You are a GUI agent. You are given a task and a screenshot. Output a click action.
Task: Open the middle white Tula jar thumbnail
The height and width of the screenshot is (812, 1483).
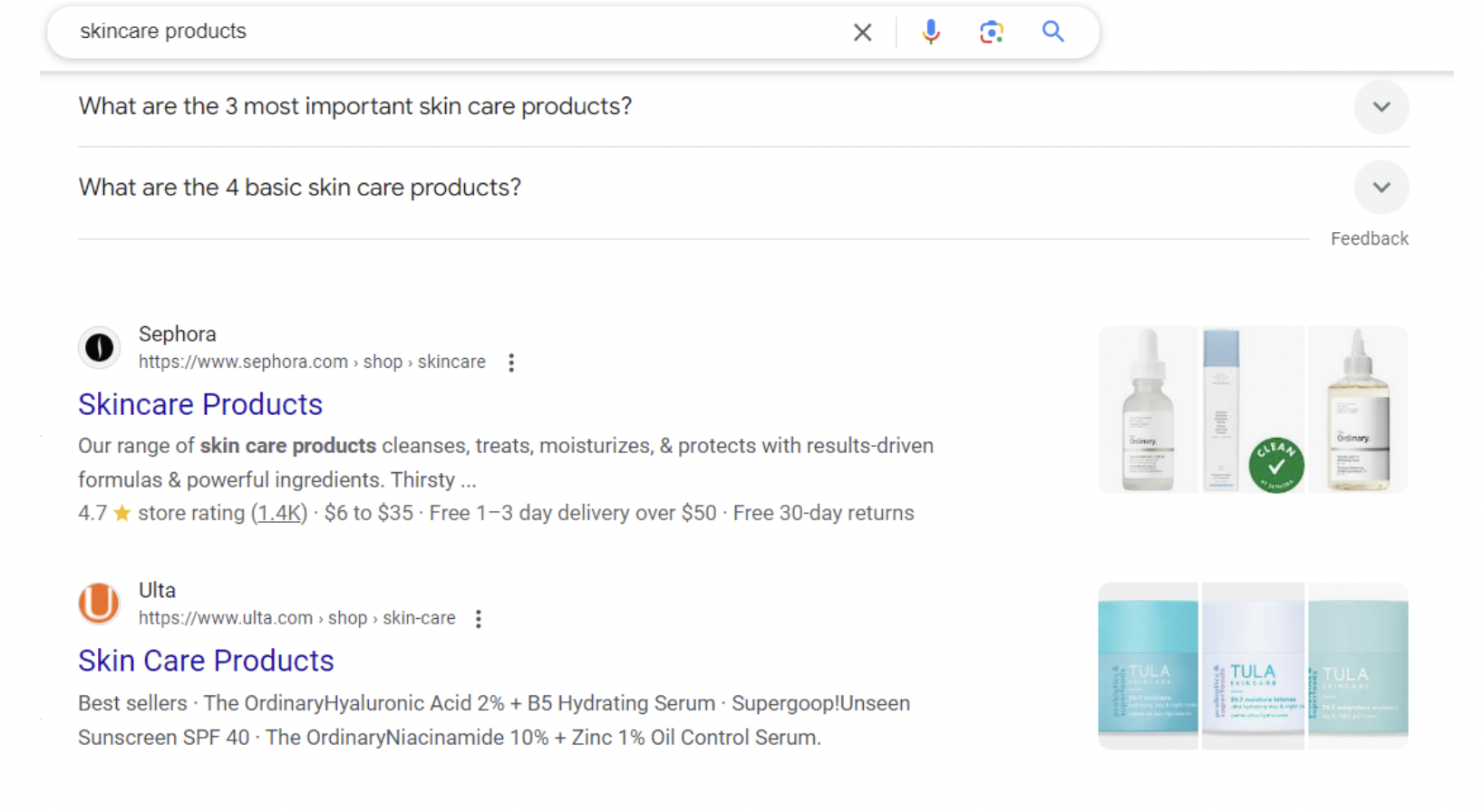(1253, 666)
